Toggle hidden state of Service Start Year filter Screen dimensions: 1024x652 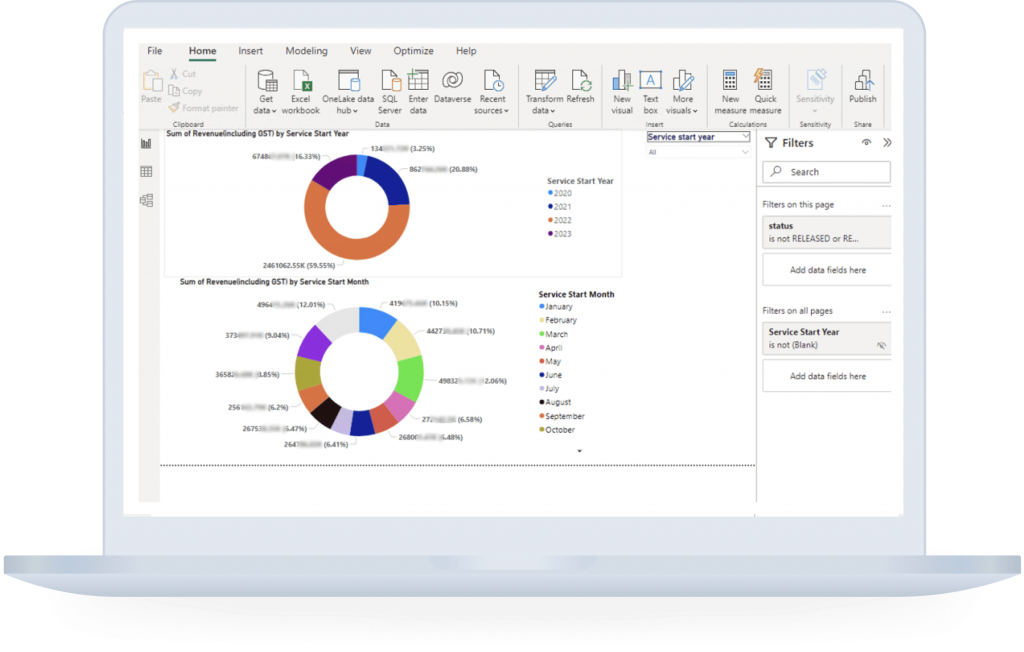(x=881, y=346)
